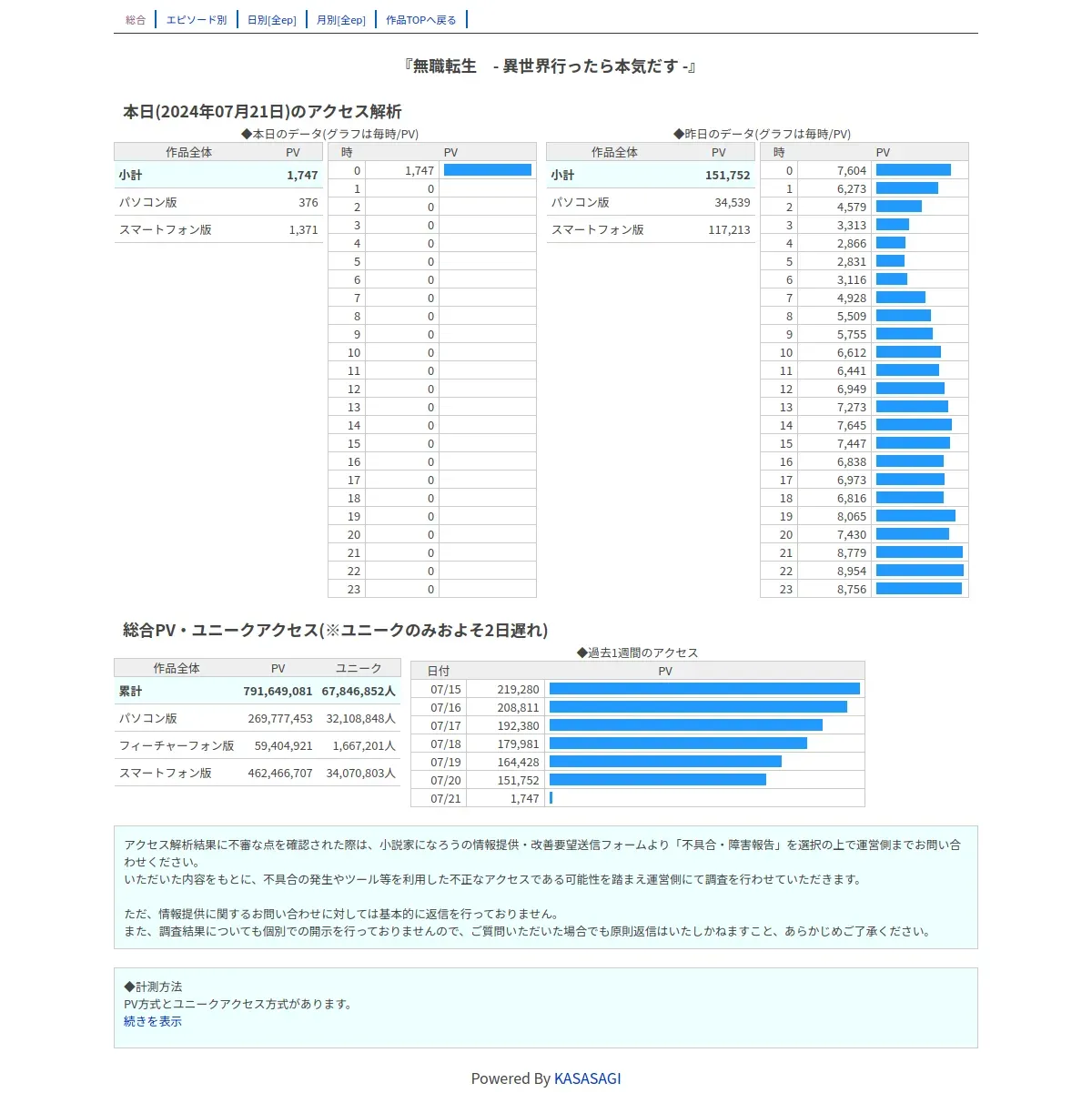Screen dimensions: 1092x1093
Task: Click the 累計 row label
Action: point(131,691)
